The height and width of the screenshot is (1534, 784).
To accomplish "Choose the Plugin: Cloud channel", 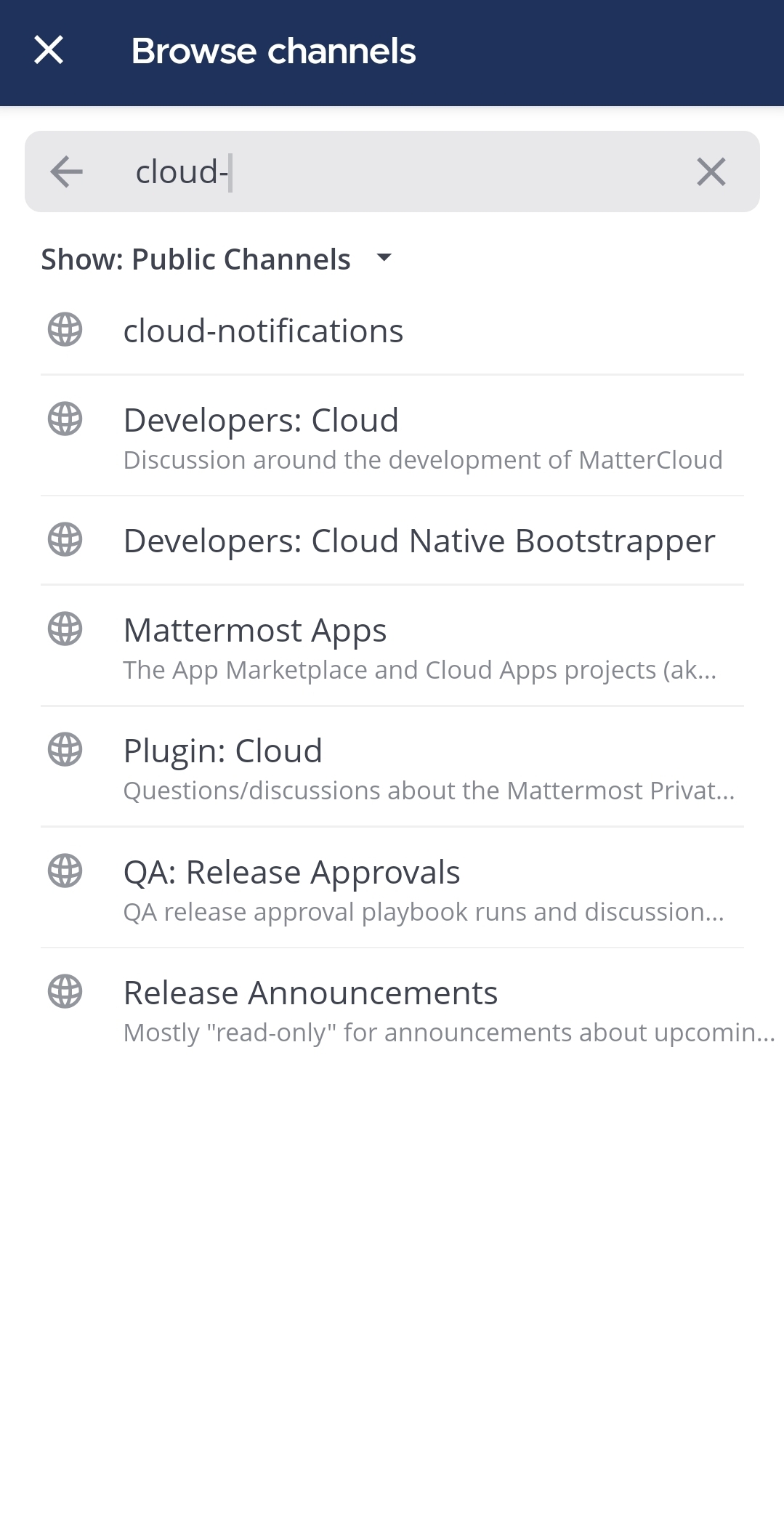I will 222,751.
